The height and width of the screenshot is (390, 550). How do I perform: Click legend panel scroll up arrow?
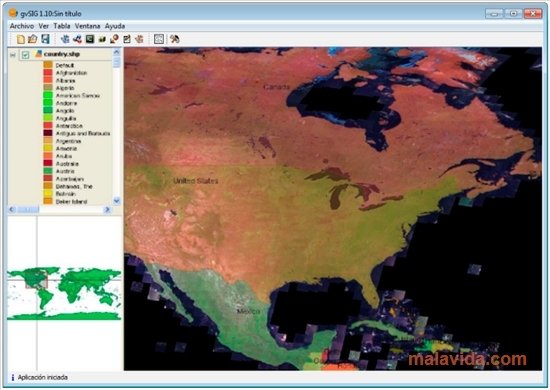click(x=116, y=52)
